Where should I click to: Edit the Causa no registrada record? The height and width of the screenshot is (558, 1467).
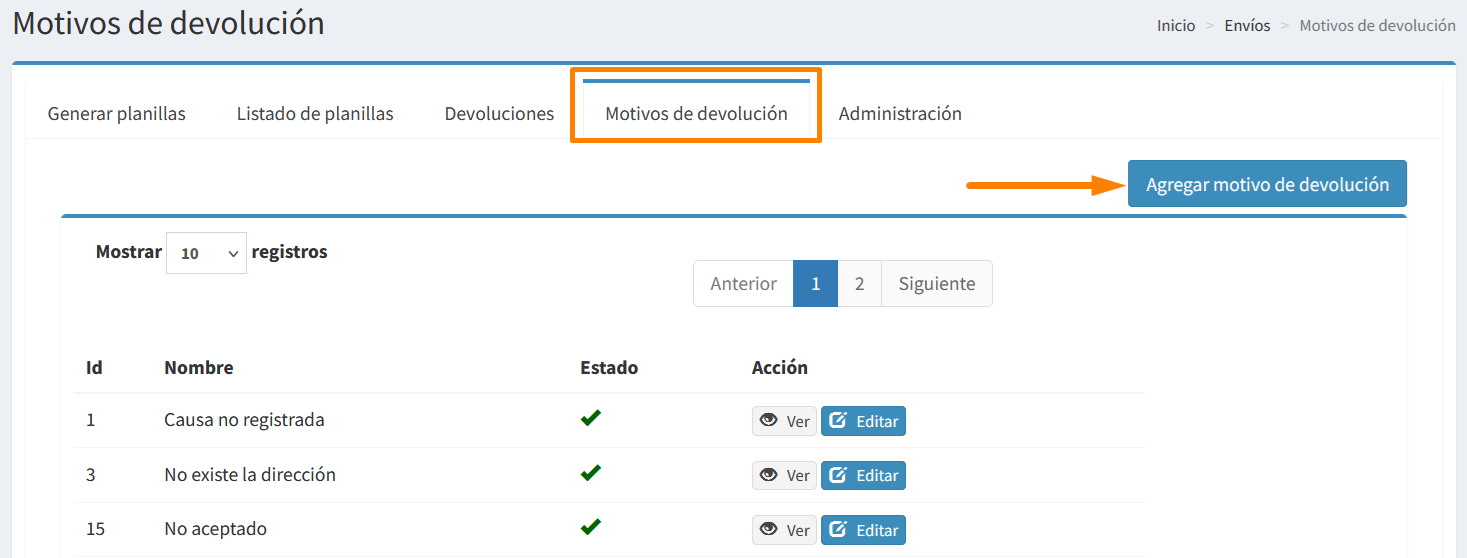pos(863,421)
